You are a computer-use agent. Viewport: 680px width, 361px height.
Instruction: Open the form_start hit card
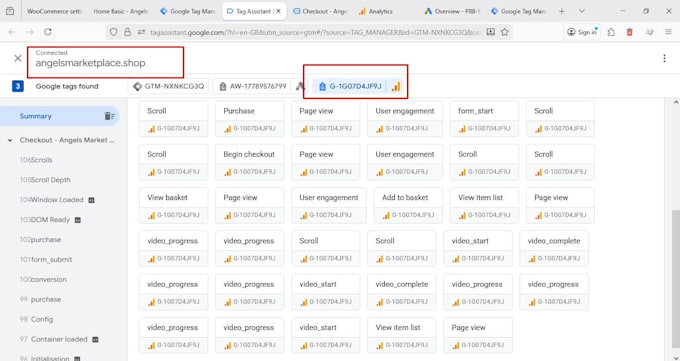pos(484,119)
